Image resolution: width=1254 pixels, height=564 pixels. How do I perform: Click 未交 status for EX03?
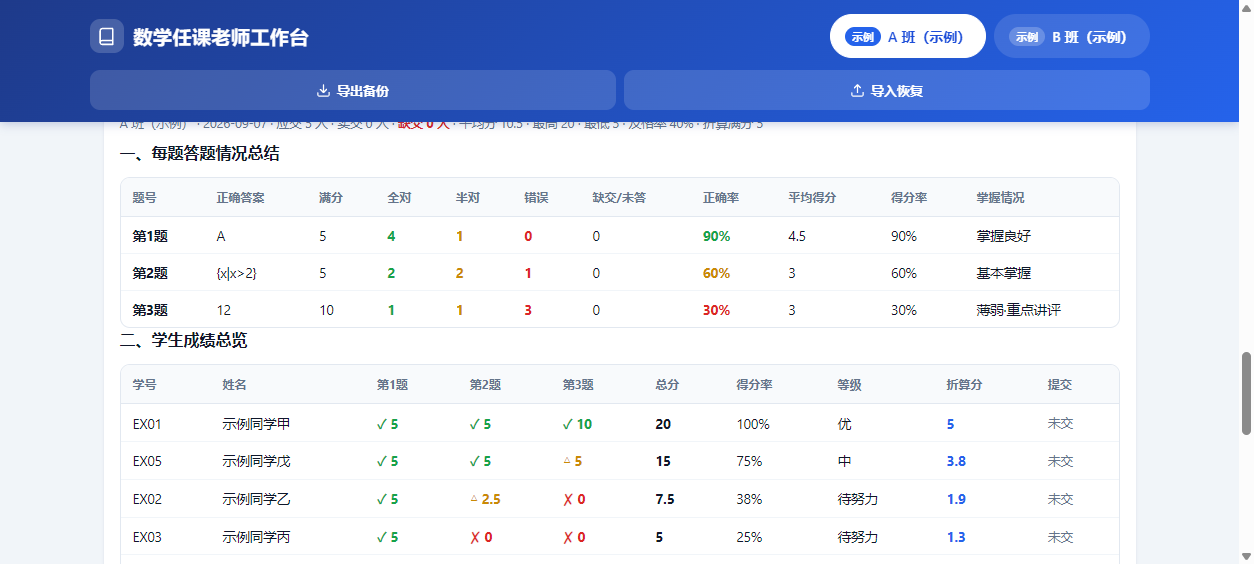coord(1060,537)
